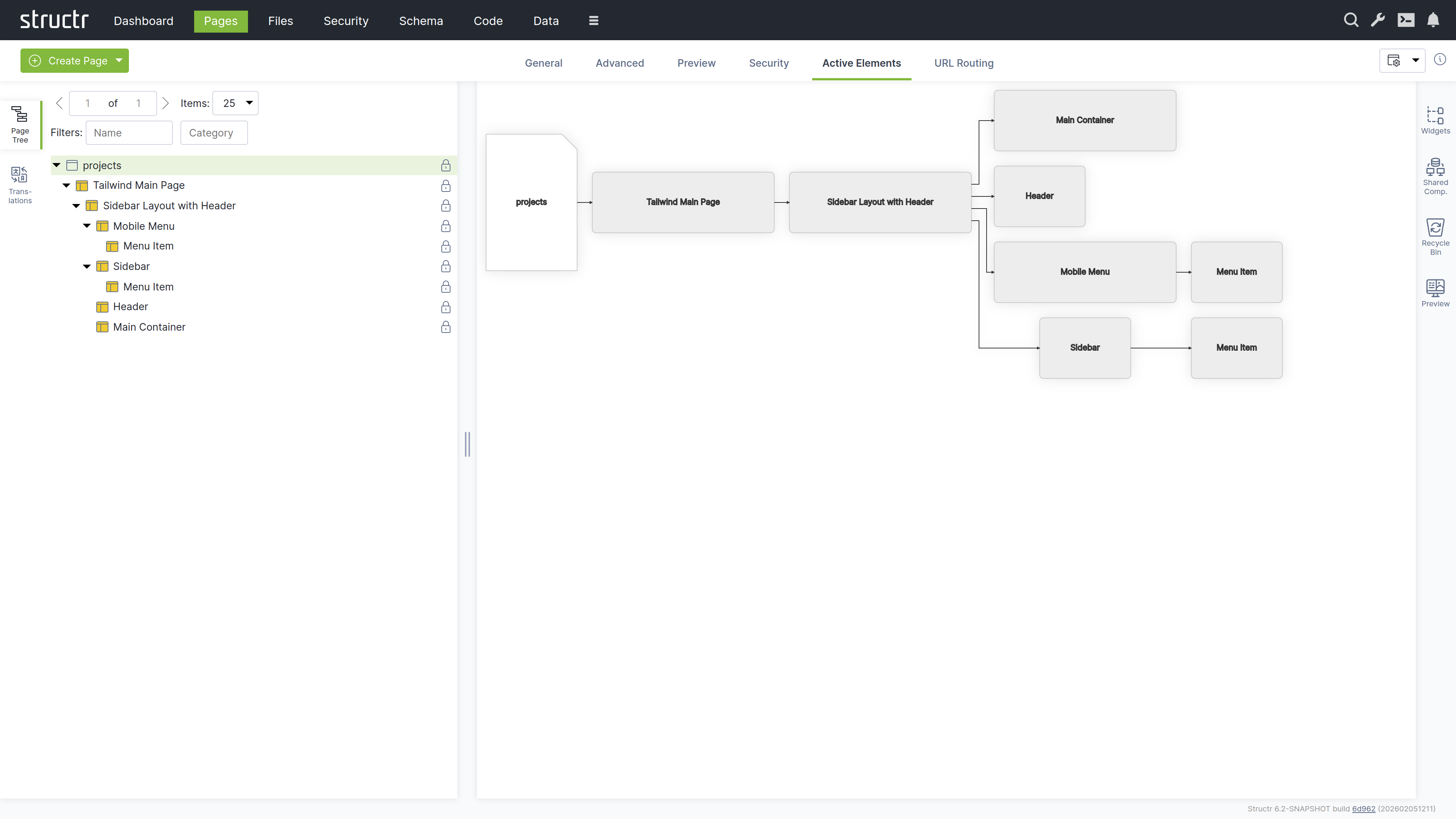Open the Schema menu item
This screenshot has height=819, width=1456.
click(420, 21)
